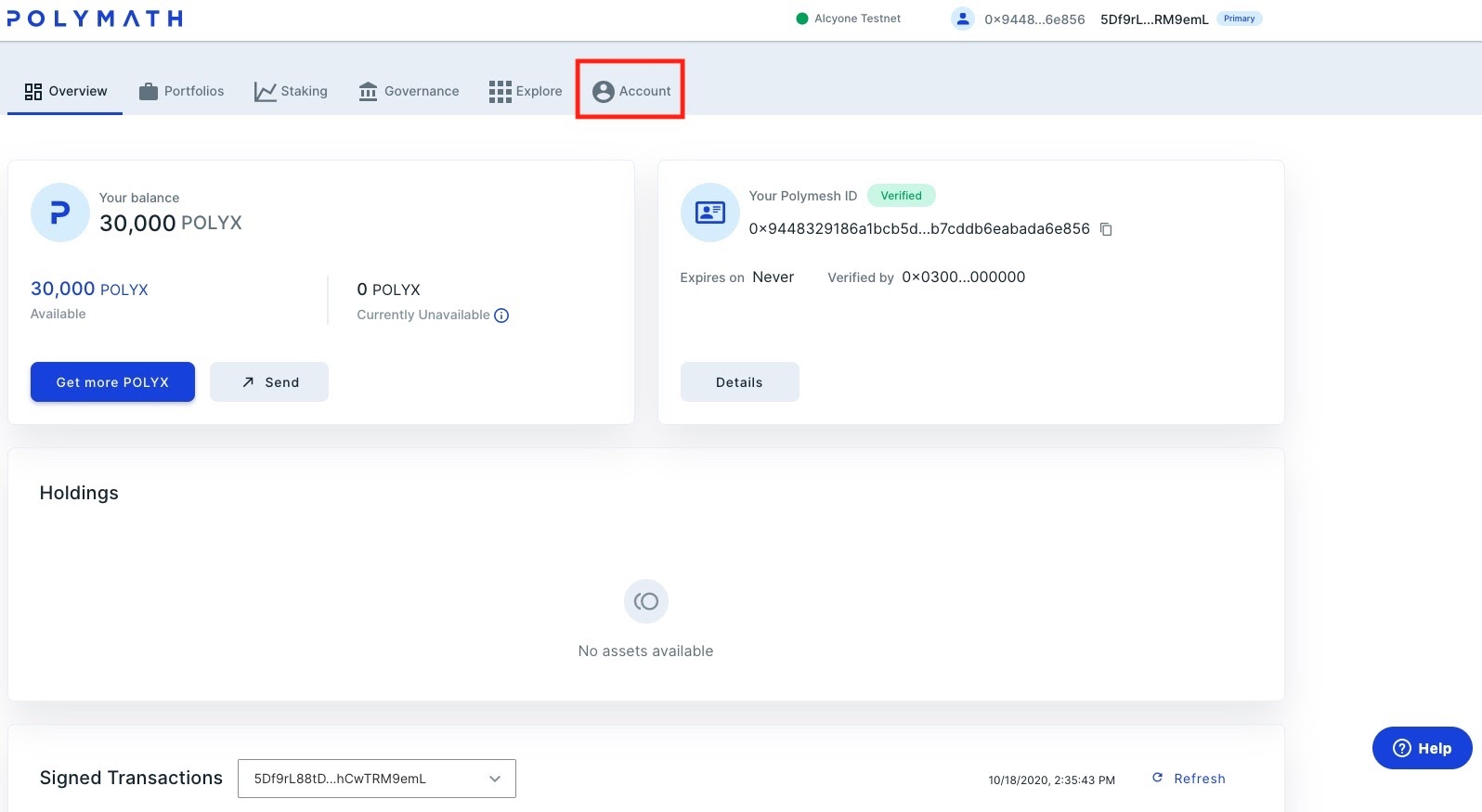
Task: Open the Overview tab
Action: click(x=65, y=91)
